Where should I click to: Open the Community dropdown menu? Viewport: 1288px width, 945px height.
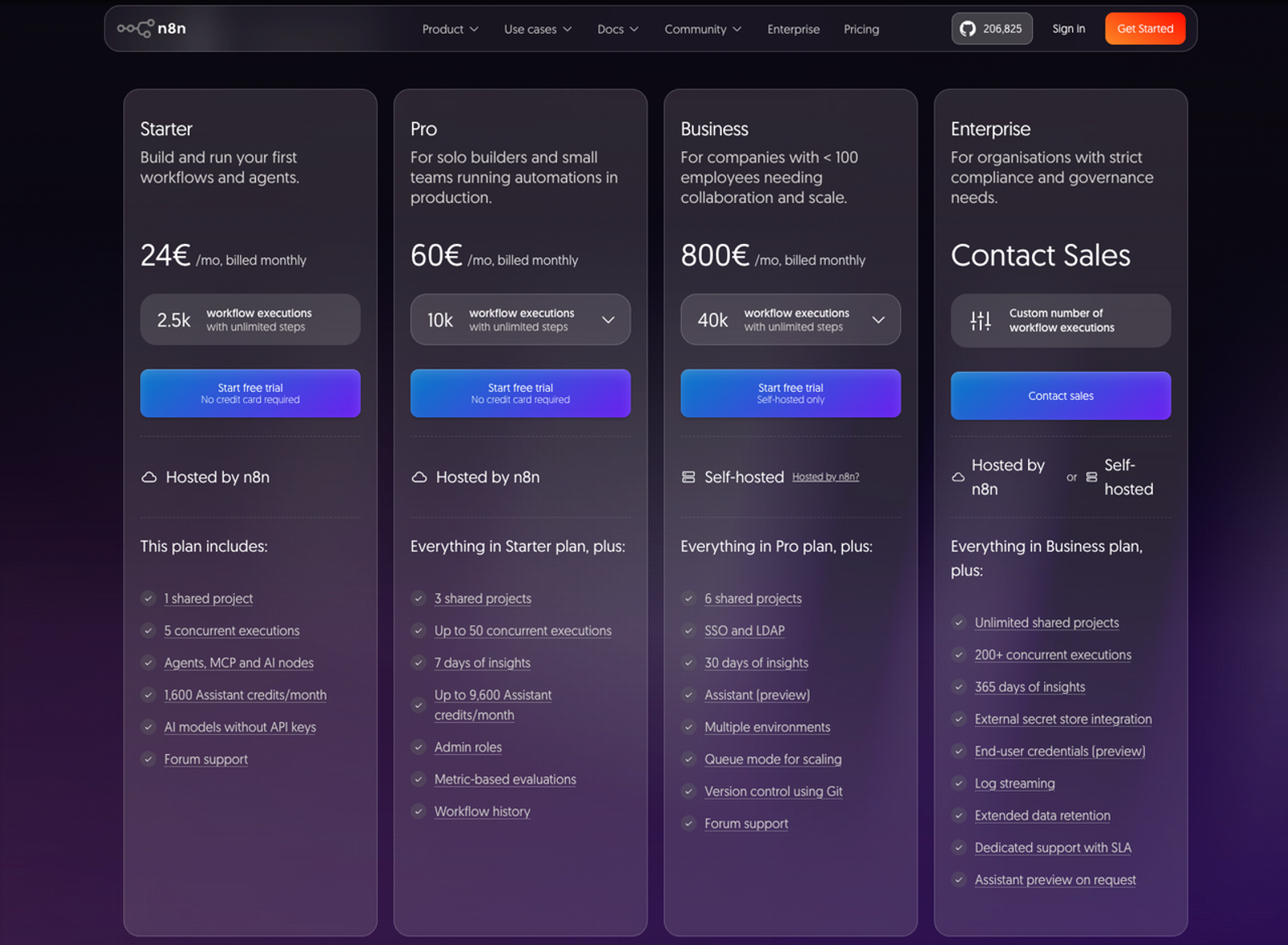pyautogui.click(x=703, y=29)
